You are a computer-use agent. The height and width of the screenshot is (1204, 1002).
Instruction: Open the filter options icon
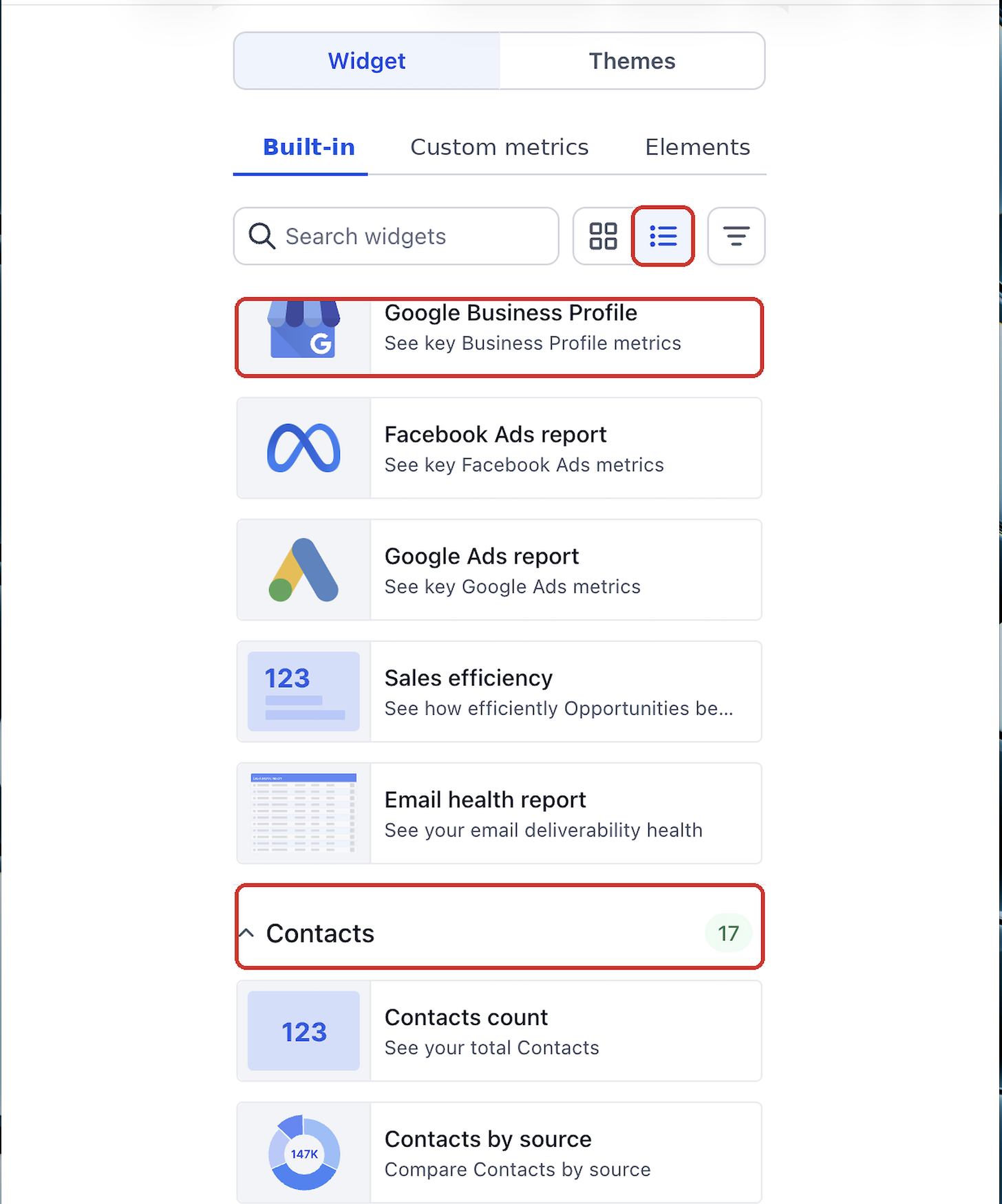tap(736, 236)
